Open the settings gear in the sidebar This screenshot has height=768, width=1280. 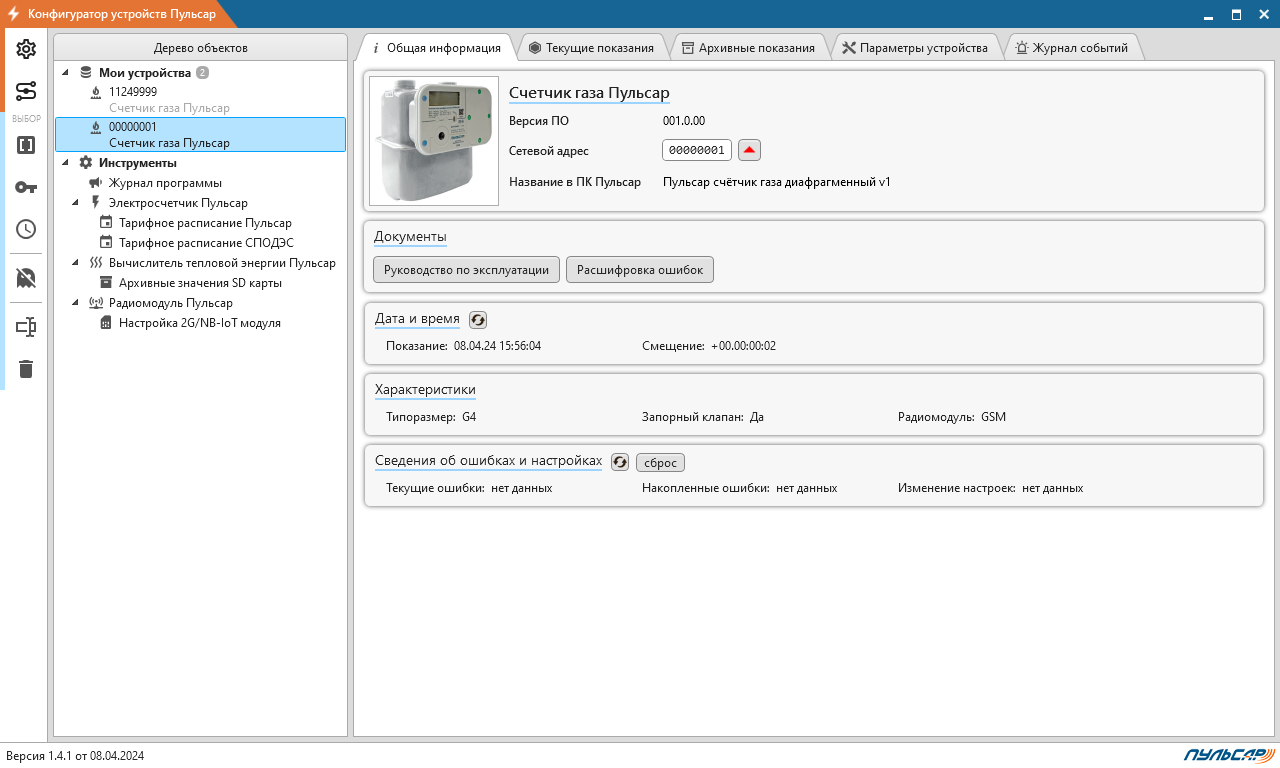coord(26,49)
